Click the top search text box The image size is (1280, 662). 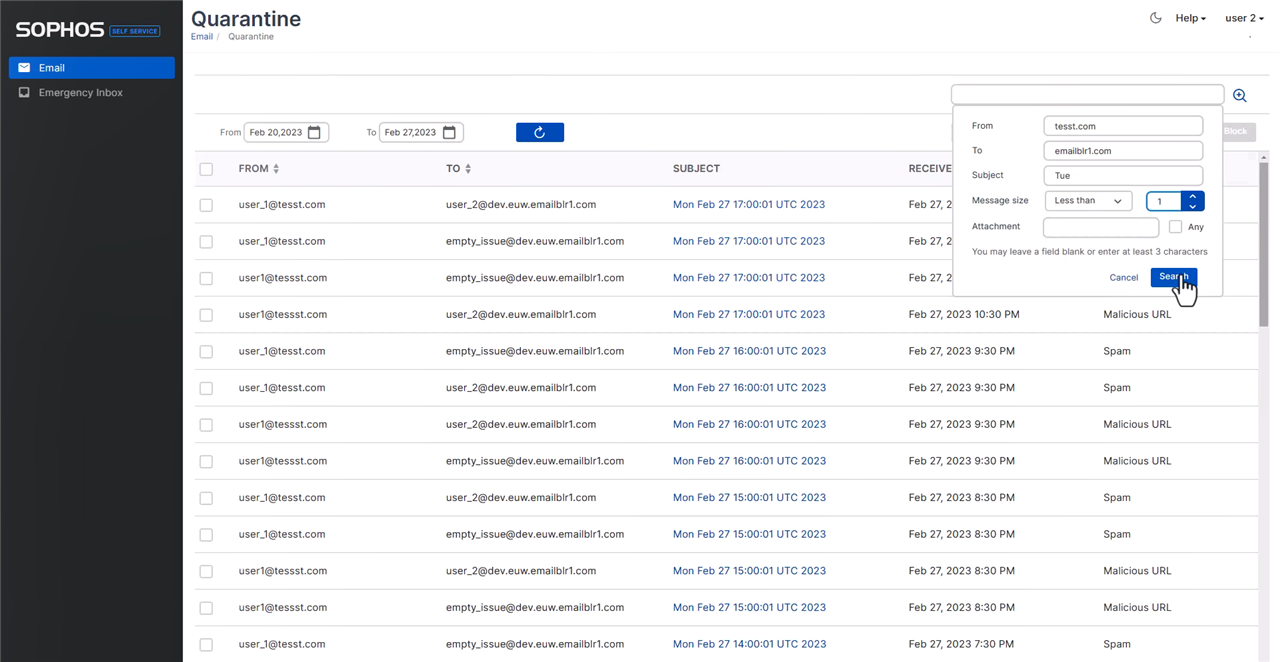[x=1087, y=95]
